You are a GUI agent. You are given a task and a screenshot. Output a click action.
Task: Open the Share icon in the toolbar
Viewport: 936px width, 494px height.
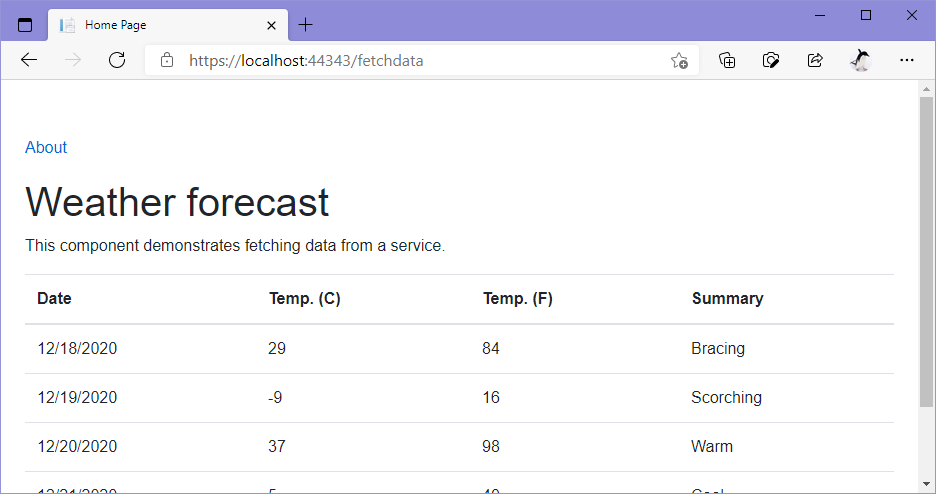pyautogui.click(x=815, y=60)
